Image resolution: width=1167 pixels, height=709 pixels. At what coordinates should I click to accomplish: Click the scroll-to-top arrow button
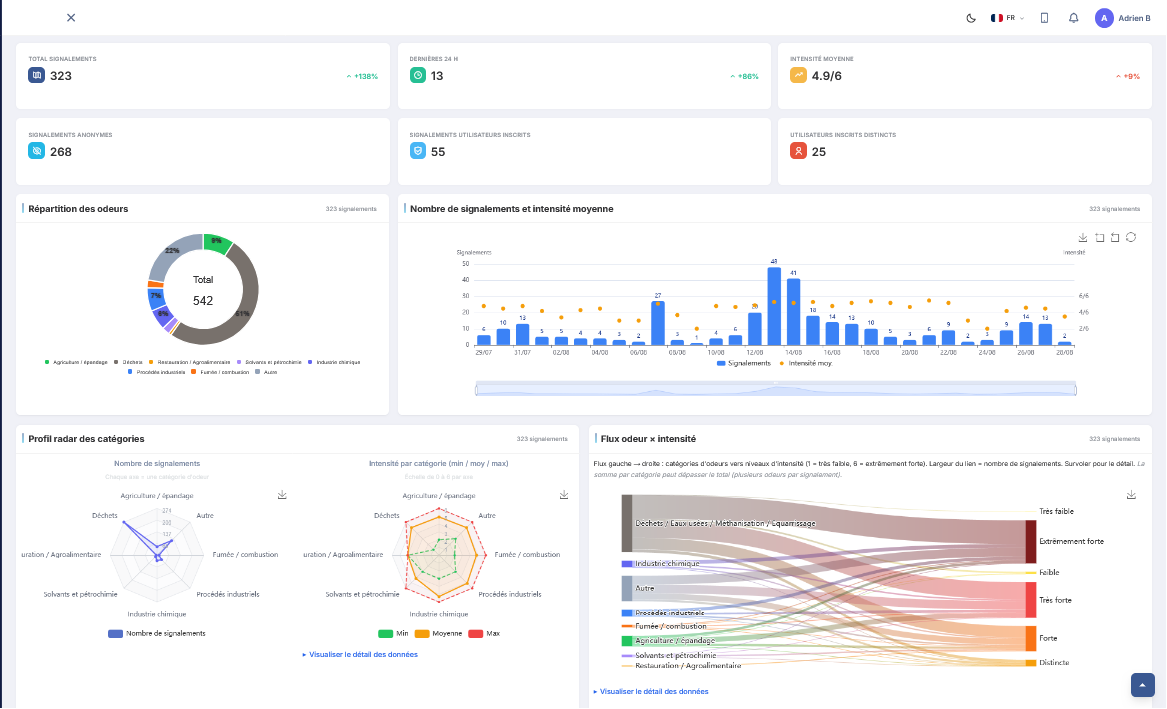click(1142, 684)
